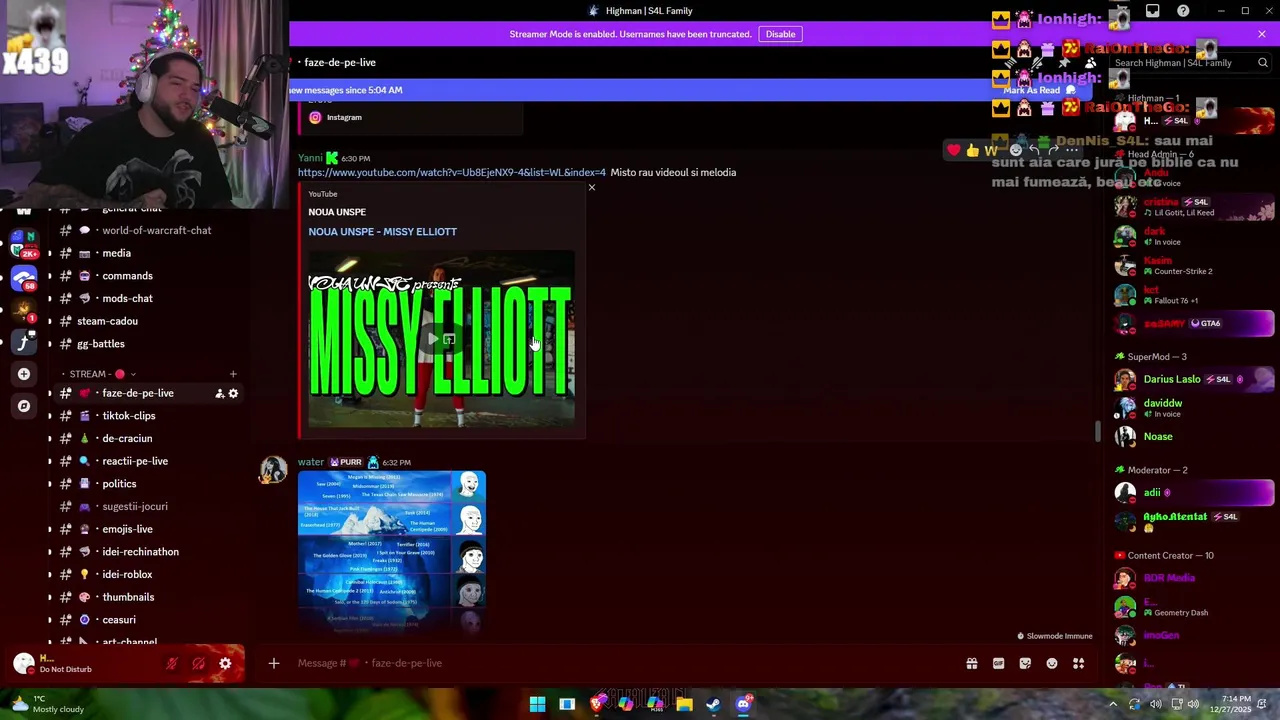The width and height of the screenshot is (1280, 720).
Task: Open the server icon with the 2K+ badge
Action: [24, 245]
